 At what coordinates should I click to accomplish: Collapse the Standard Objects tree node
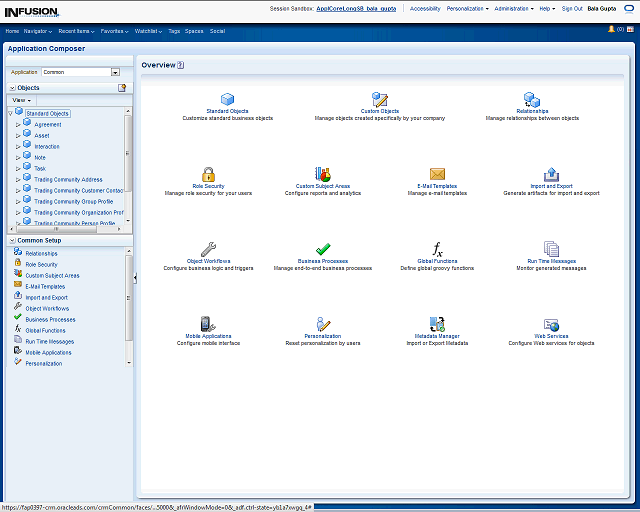pos(10,113)
